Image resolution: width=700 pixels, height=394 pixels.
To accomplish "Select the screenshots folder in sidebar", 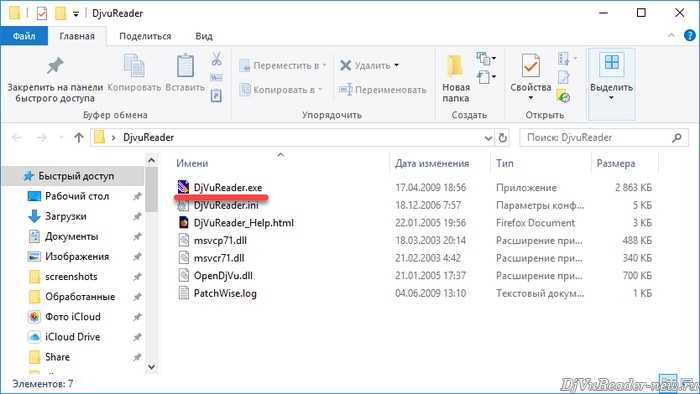I will [71, 277].
